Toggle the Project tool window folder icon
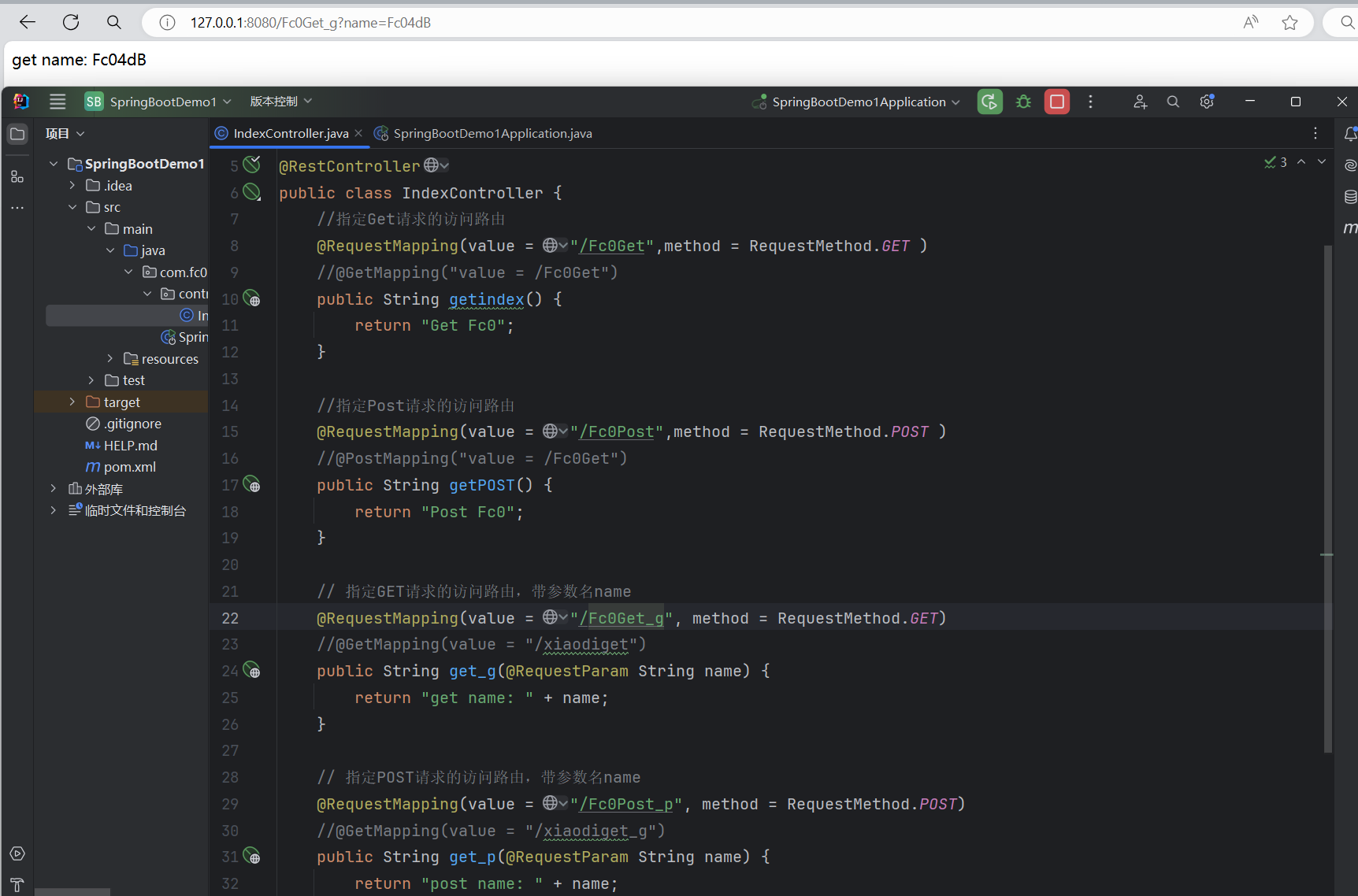1358x896 pixels. pyautogui.click(x=17, y=134)
